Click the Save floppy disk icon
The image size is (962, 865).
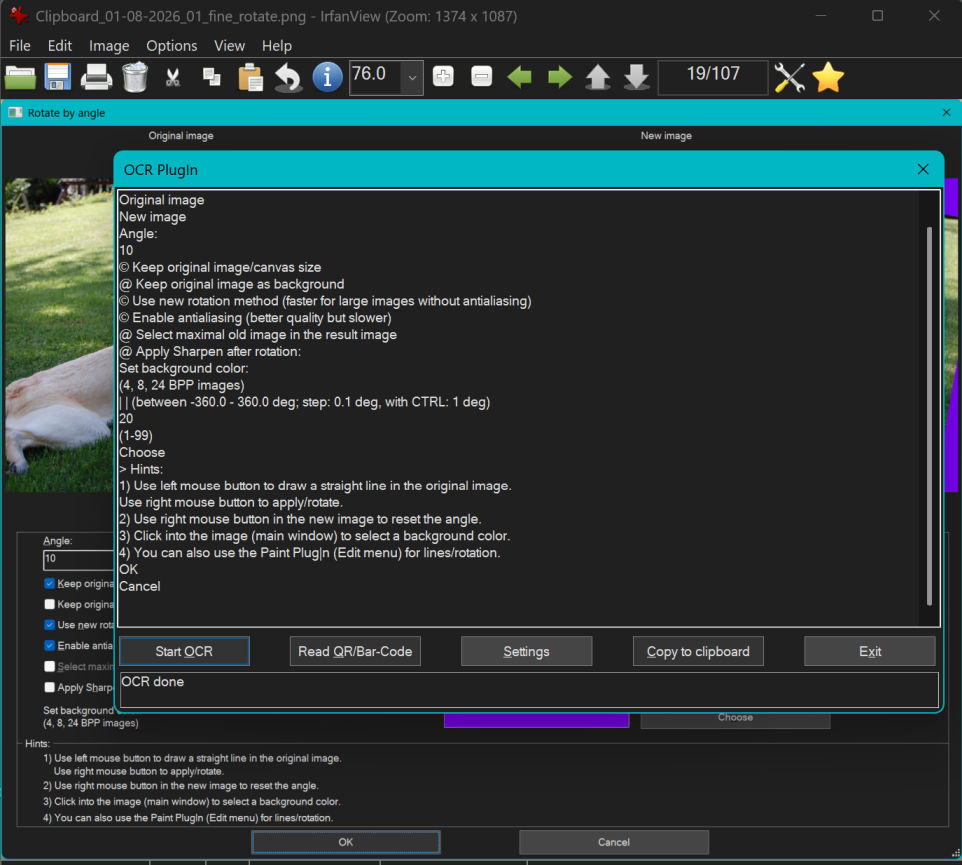pos(58,77)
